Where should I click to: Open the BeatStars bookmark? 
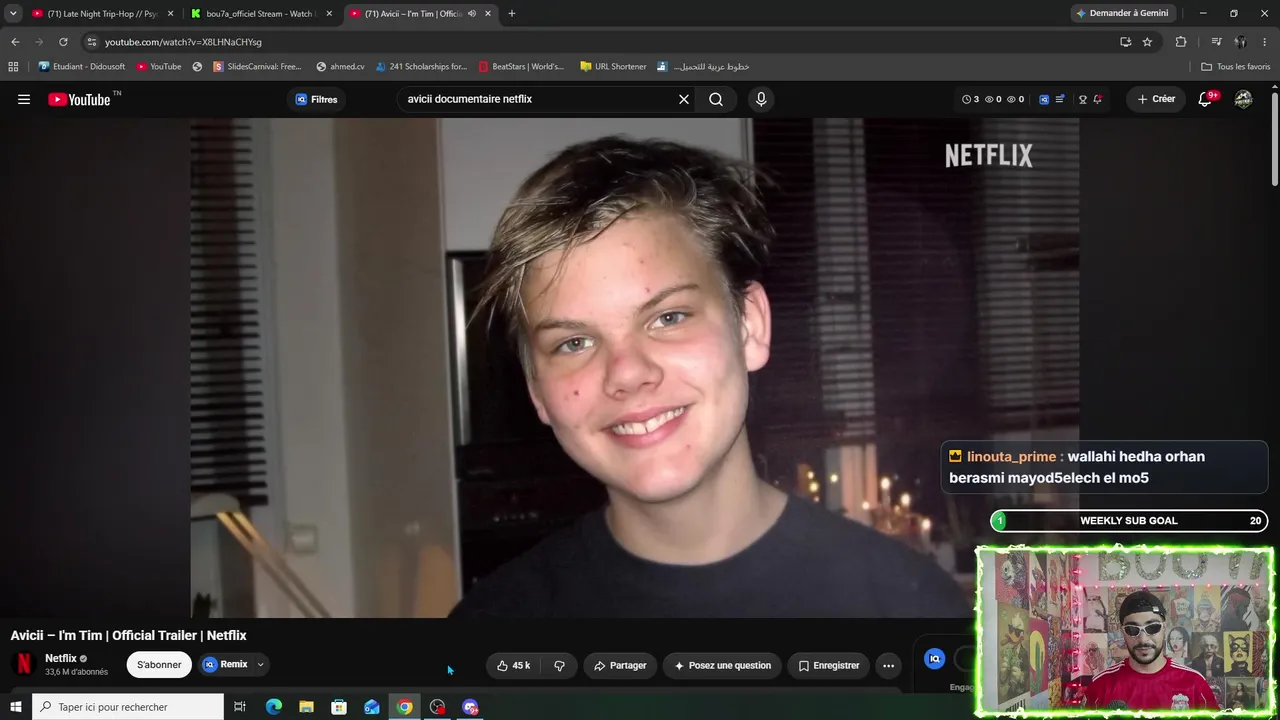click(521, 67)
